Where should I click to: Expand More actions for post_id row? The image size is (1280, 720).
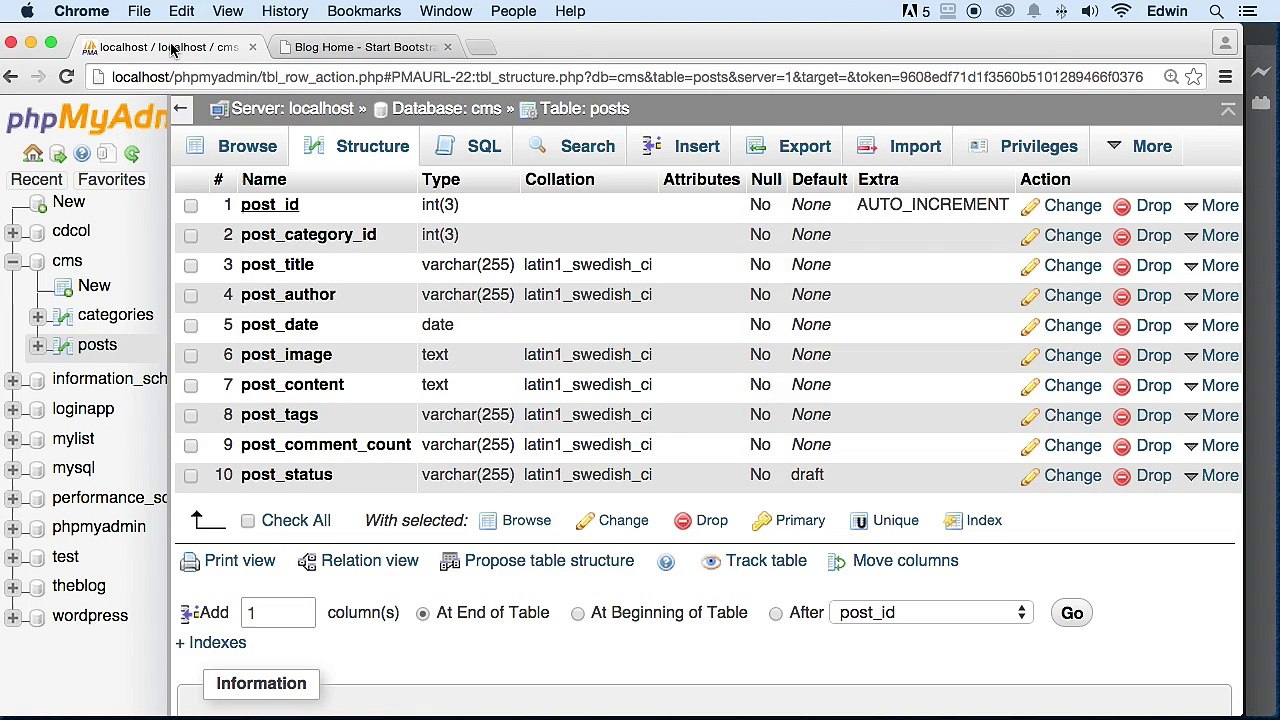(1211, 206)
